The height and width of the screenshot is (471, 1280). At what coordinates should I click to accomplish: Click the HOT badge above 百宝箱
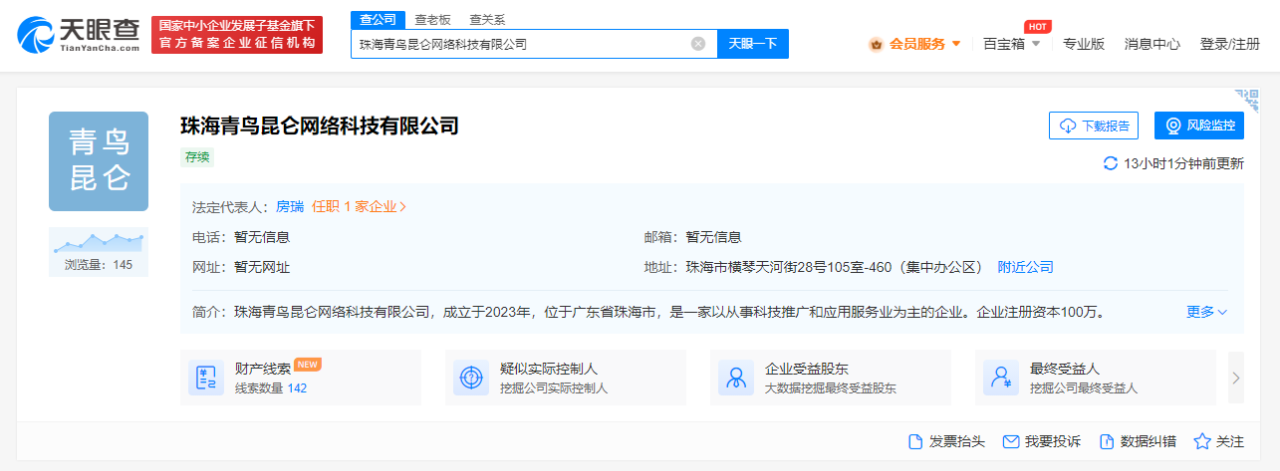pyautogui.click(x=1038, y=26)
